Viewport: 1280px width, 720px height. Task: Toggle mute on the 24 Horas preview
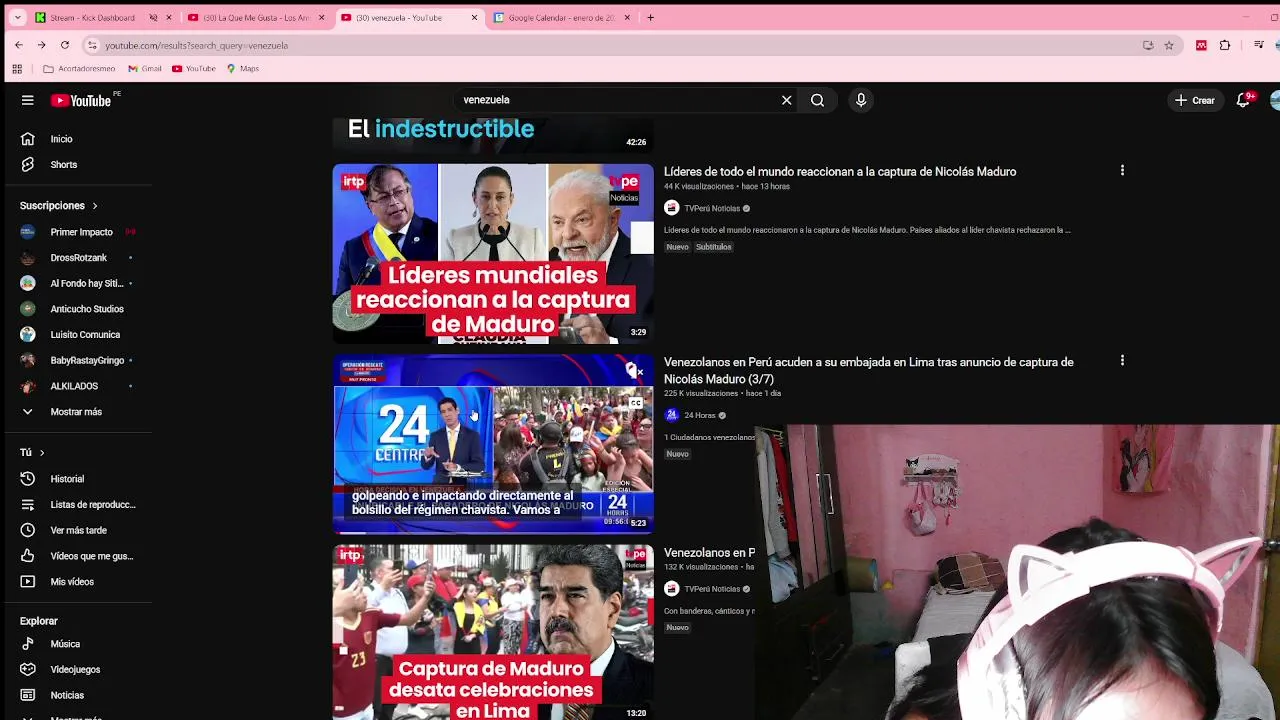[x=634, y=371]
